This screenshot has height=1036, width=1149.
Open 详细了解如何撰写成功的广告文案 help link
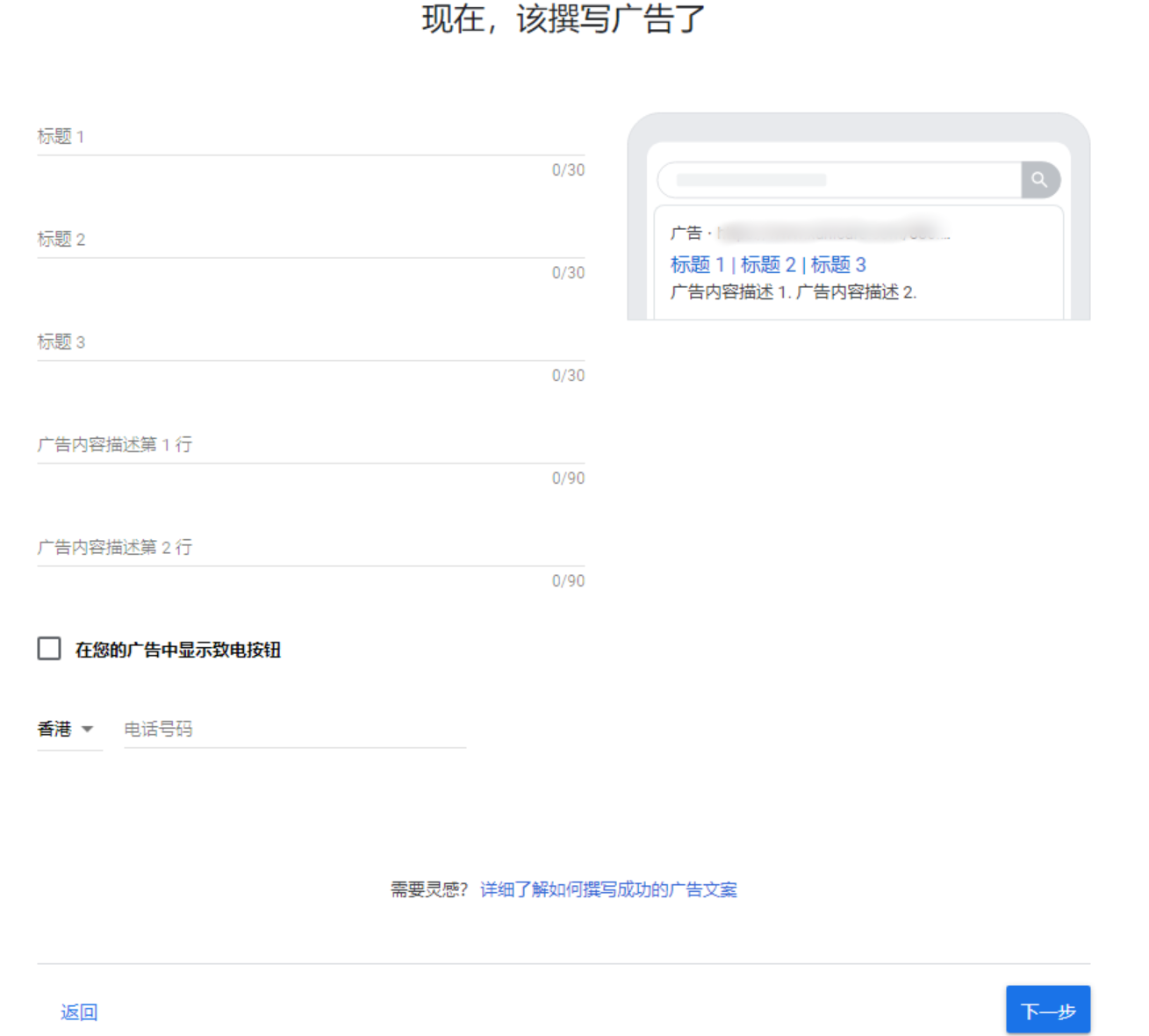pos(608,889)
